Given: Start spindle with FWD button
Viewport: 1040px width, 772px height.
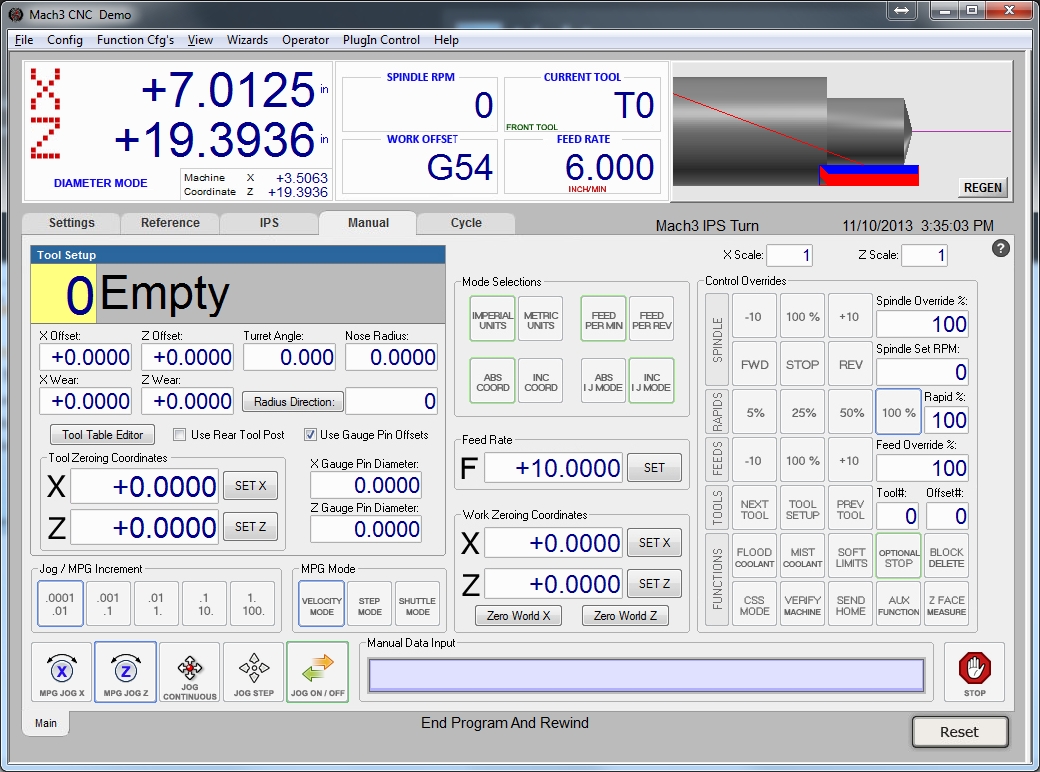Looking at the screenshot, I should (x=755, y=364).
